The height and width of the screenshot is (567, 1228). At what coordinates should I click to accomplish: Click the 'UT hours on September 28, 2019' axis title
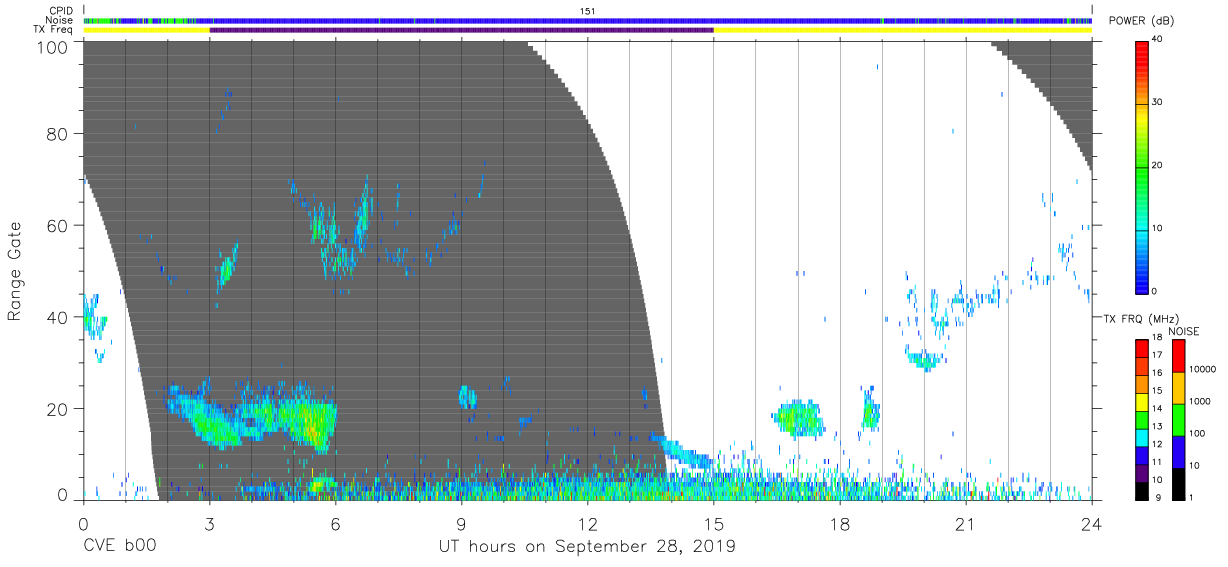[x=587, y=547]
